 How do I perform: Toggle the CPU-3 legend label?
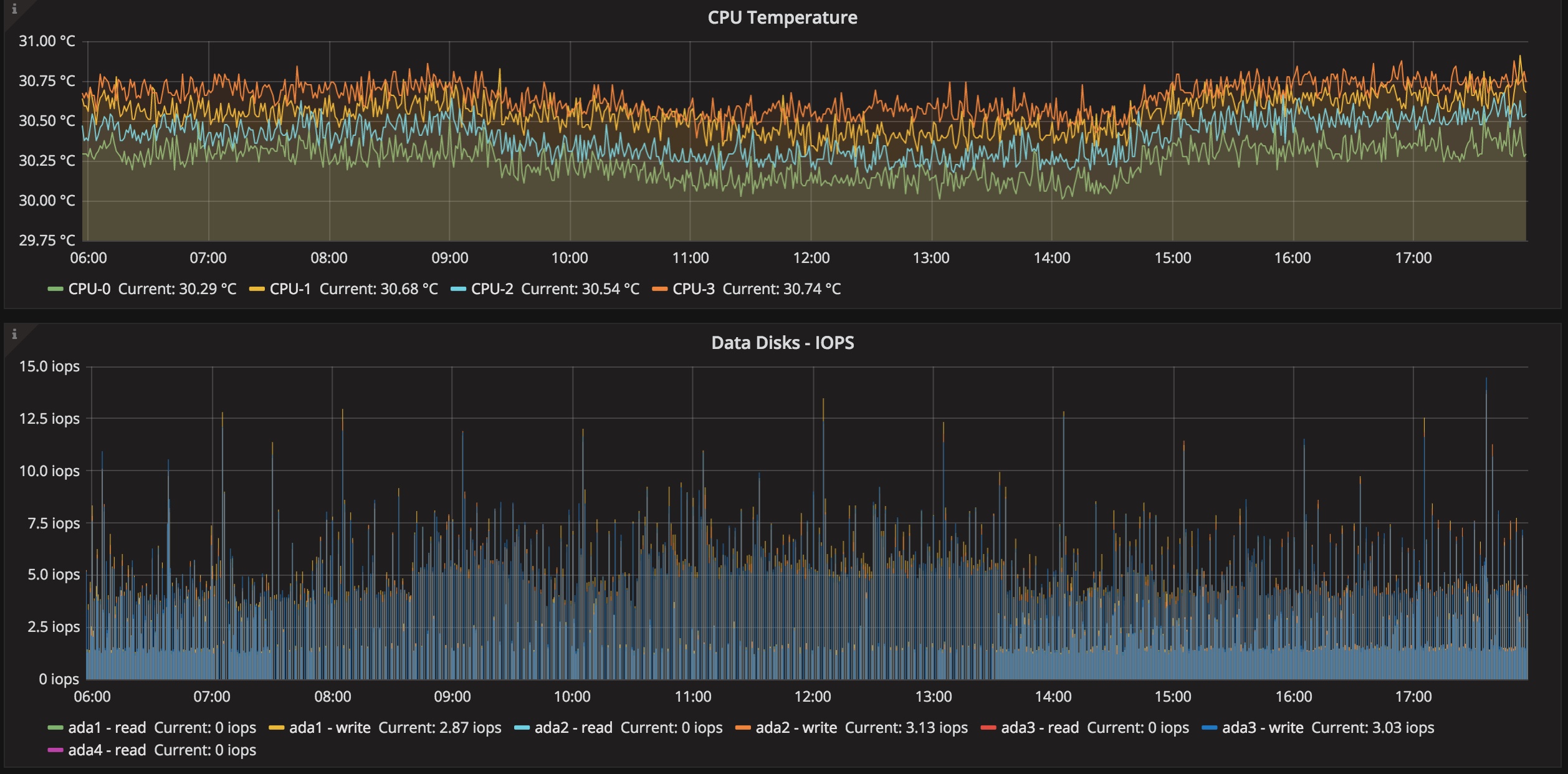tap(693, 289)
